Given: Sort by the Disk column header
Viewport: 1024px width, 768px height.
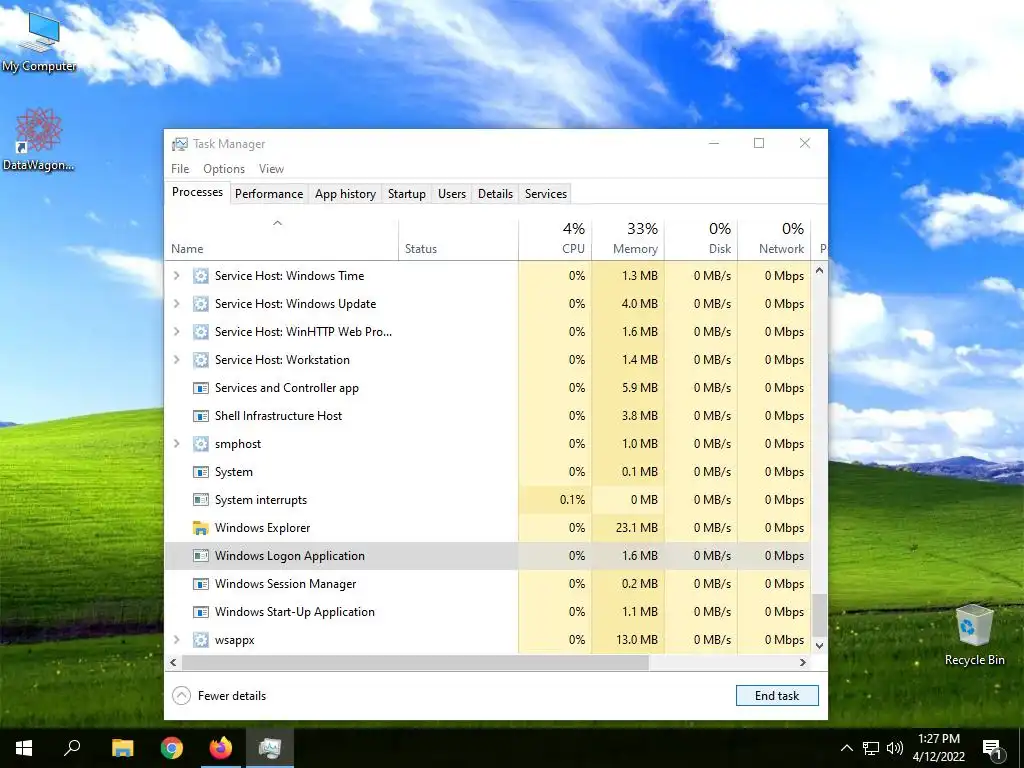Looking at the screenshot, I should point(701,239).
